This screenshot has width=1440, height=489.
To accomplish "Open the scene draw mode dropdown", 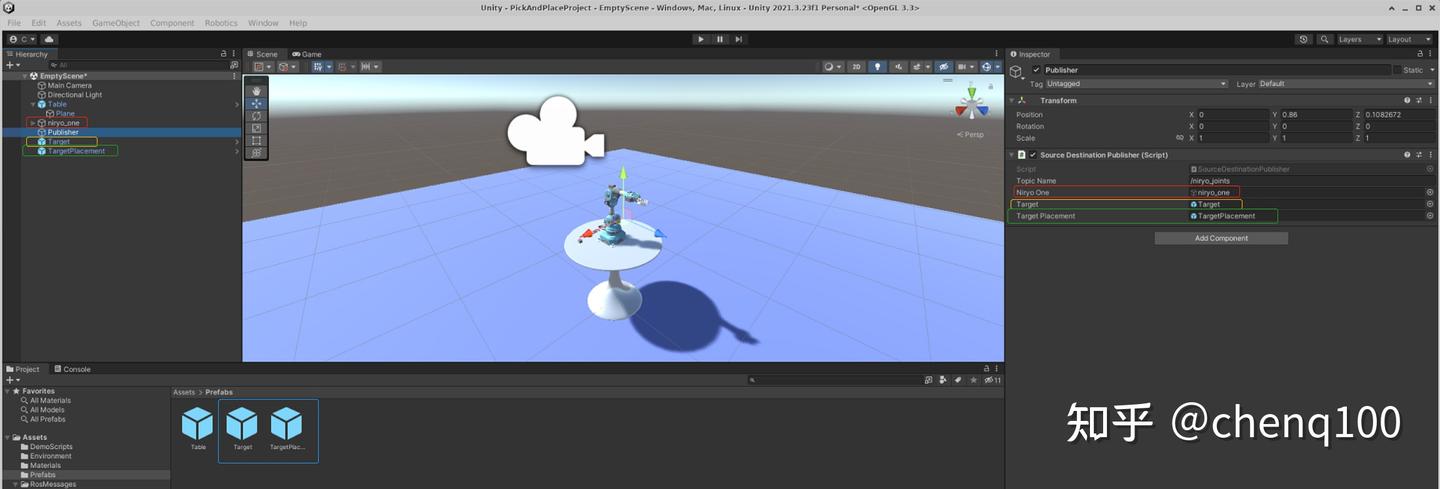I will click(833, 67).
